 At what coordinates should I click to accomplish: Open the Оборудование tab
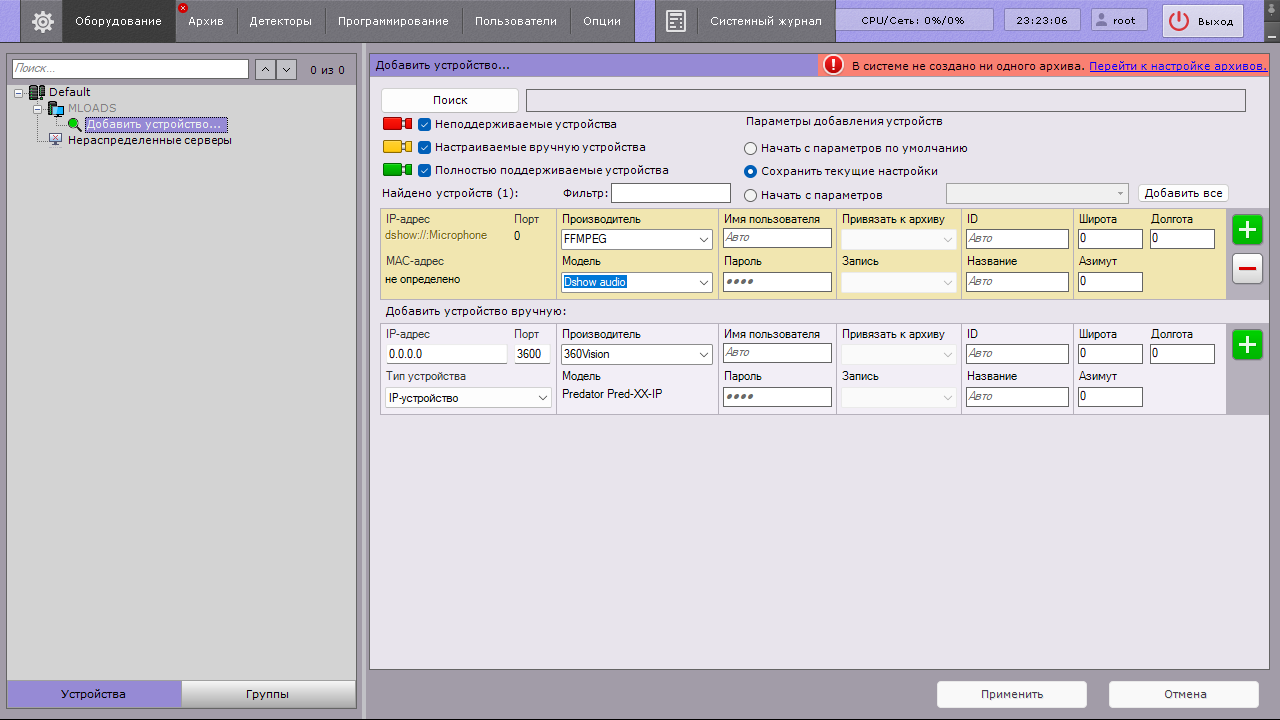coord(118,21)
